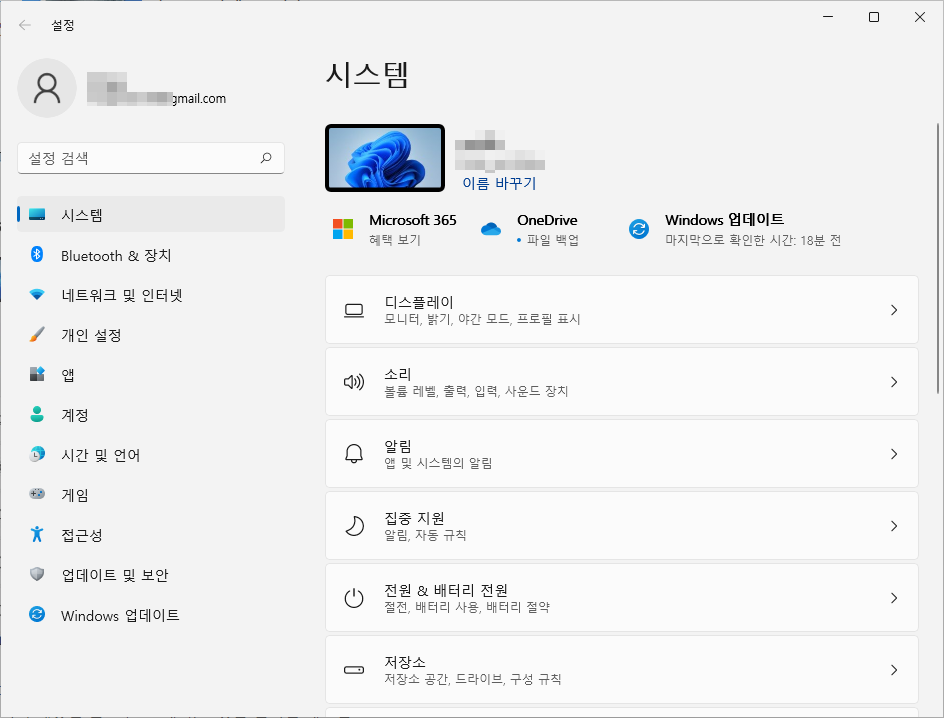
Task: Expand the 알림 row chevron
Action: click(x=894, y=454)
